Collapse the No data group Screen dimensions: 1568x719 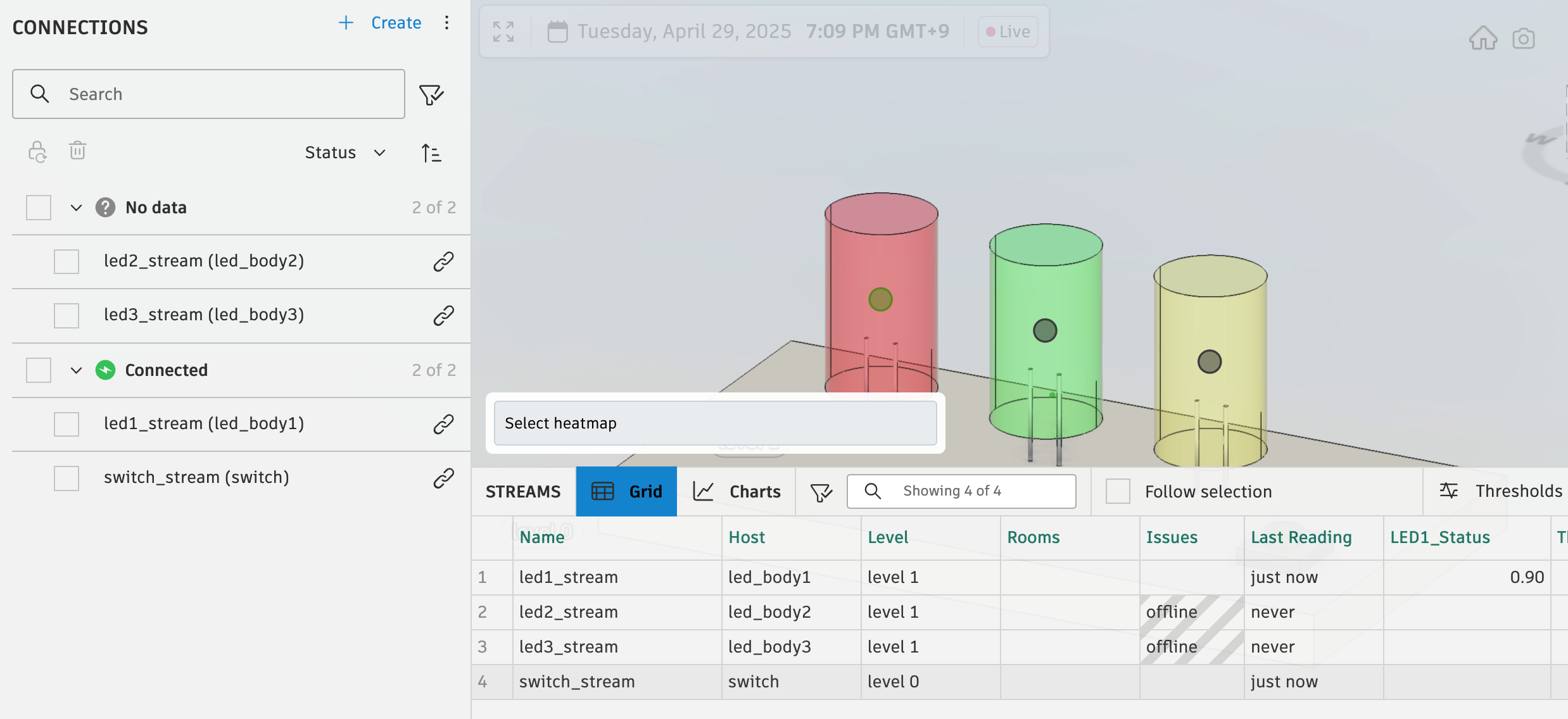pos(76,208)
